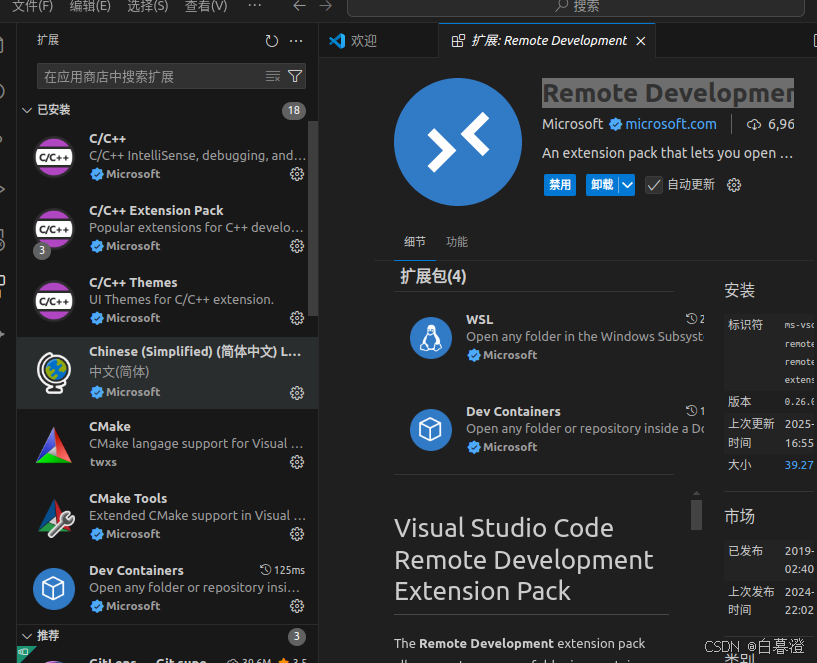The width and height of the screenshot is (817, 663).
Task: Go back with the left arrow
Action: coord(299,6)
